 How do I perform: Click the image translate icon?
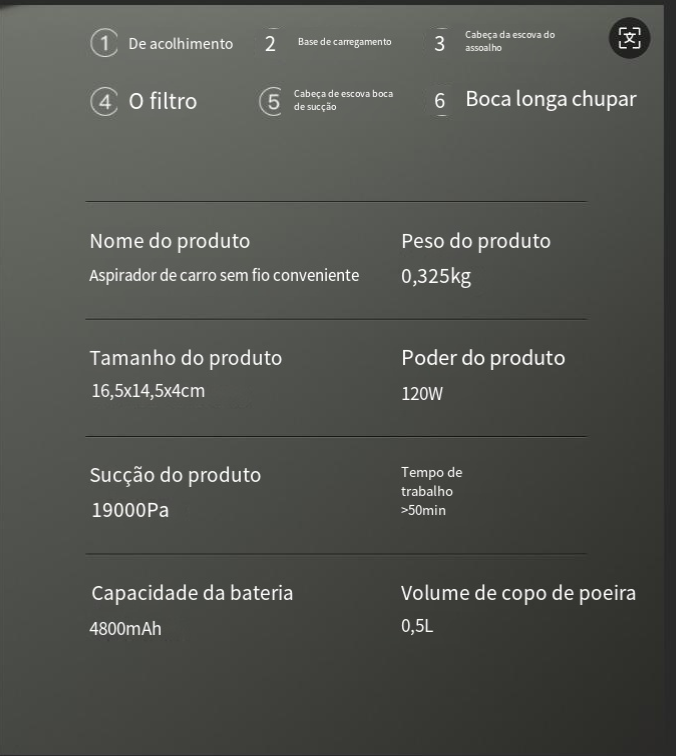[629, 39]
